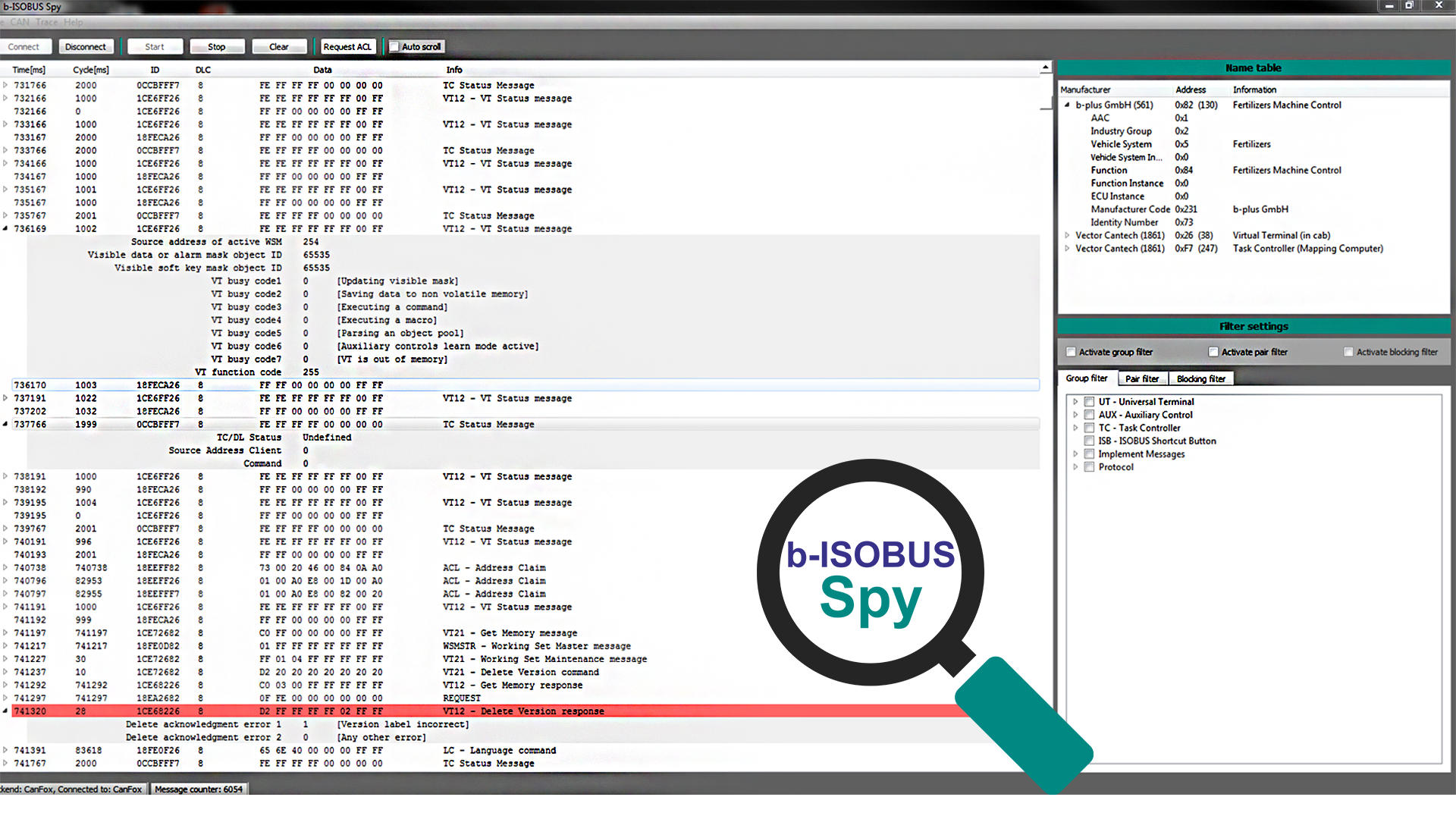
Task: Sort by the Cycle[ms] column header
Action: (91, 70)
